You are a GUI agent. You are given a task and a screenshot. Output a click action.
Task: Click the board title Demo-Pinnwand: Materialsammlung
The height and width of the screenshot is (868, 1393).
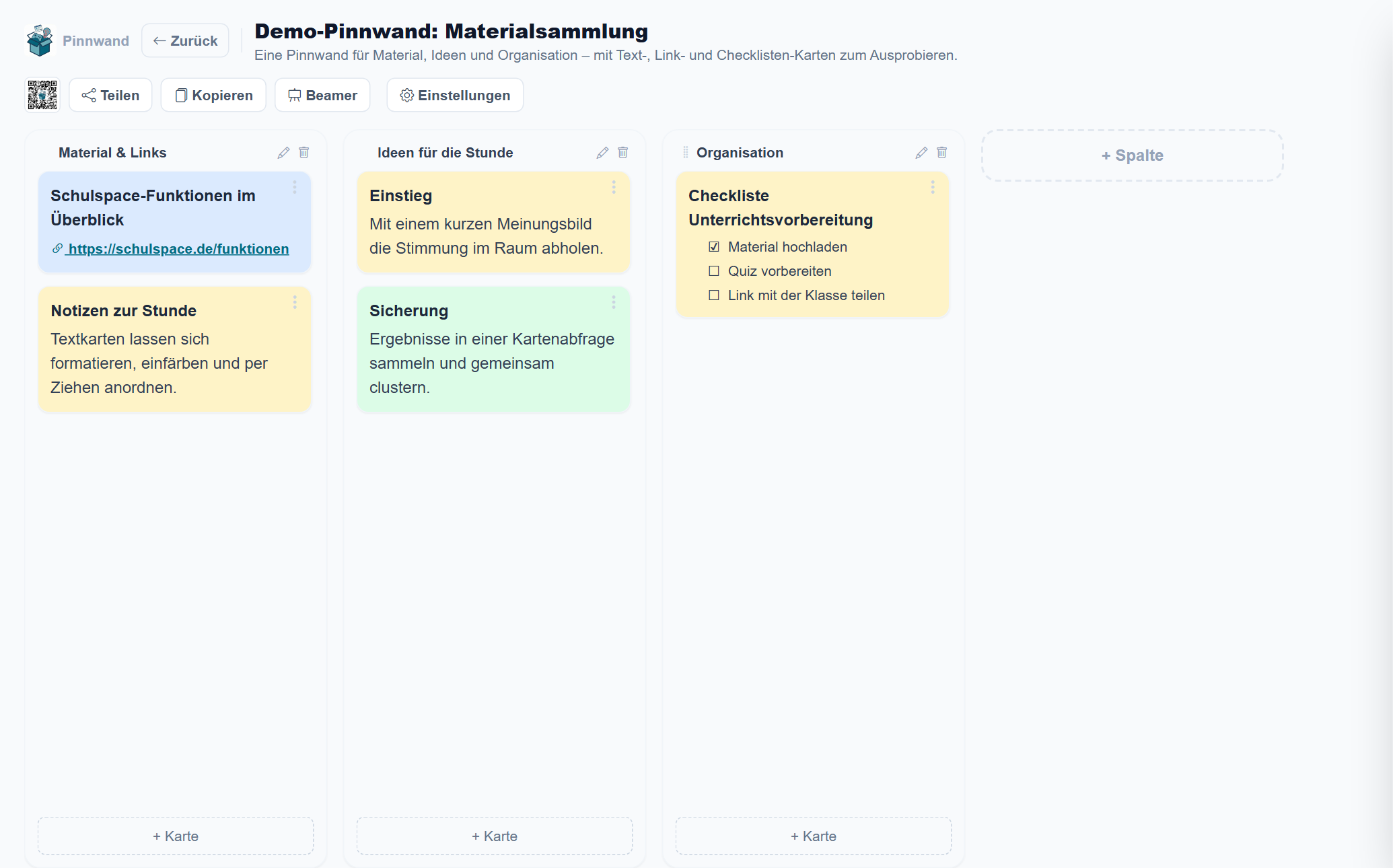point(451,31)
